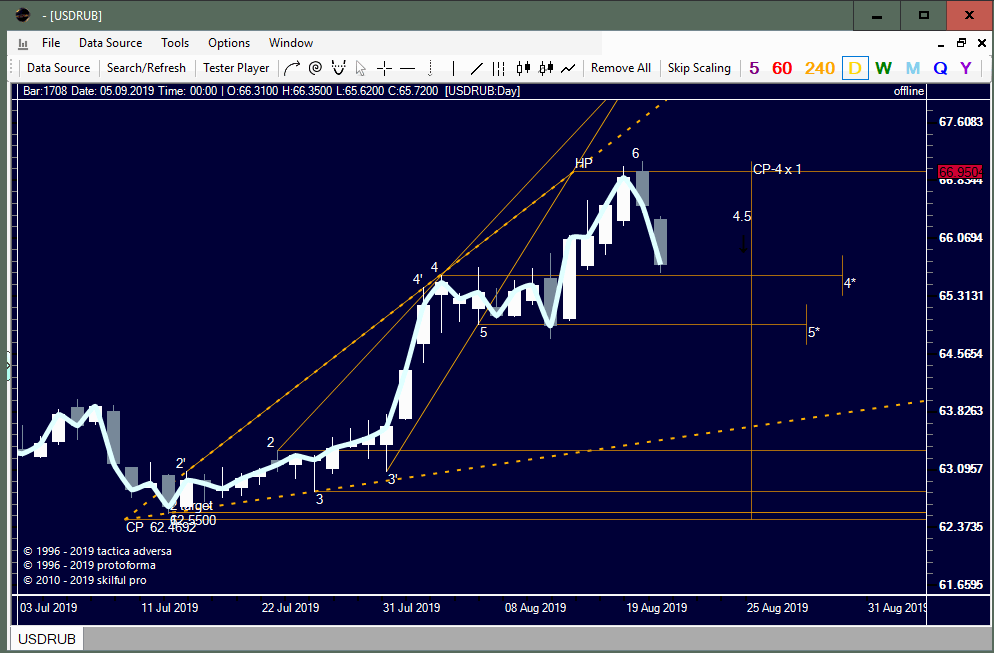Toggle the weekly W timeframe
Viewport: 994px width, 653px height.
[x=883, y=68]
